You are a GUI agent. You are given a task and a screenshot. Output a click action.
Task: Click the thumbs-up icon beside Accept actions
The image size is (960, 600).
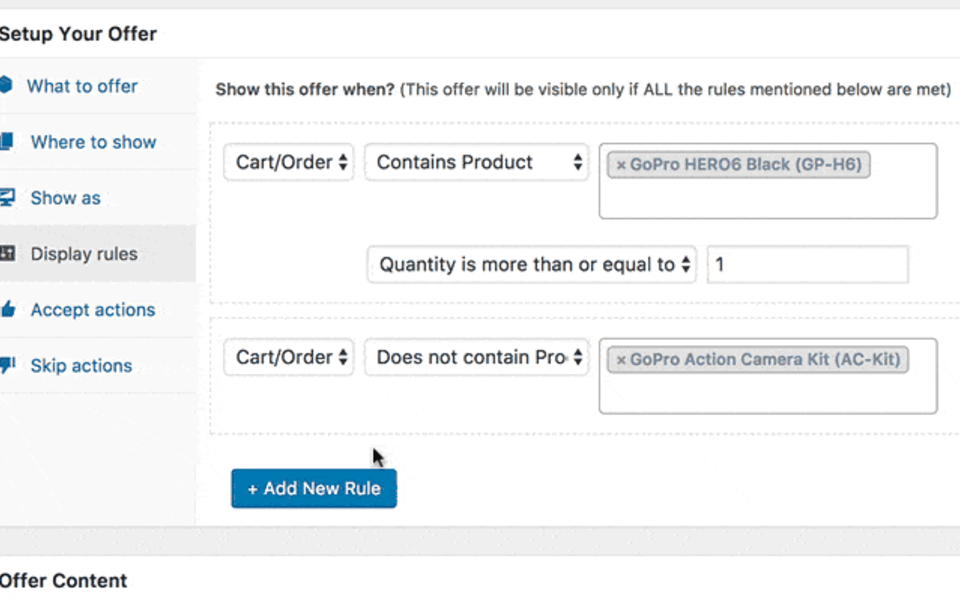7,309
